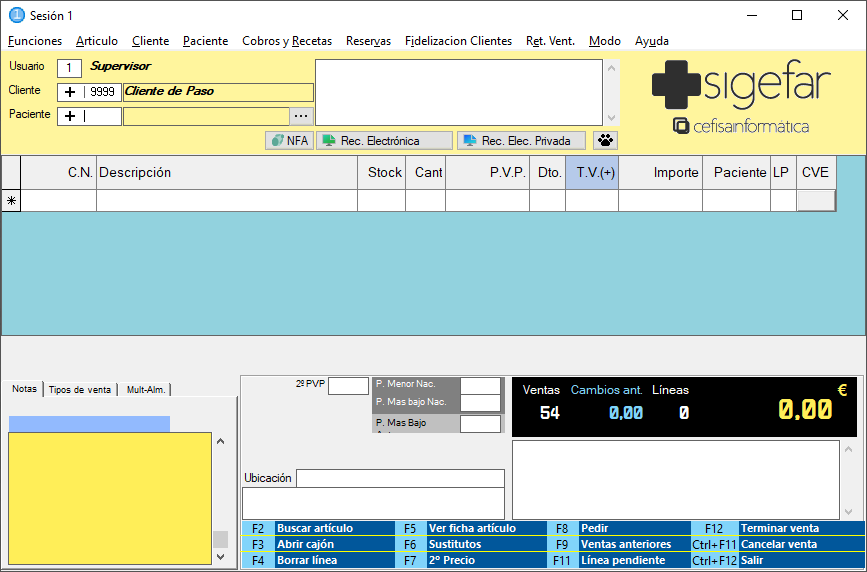Click the Descripción column header
867x572 pixels.
pos(227,173)
